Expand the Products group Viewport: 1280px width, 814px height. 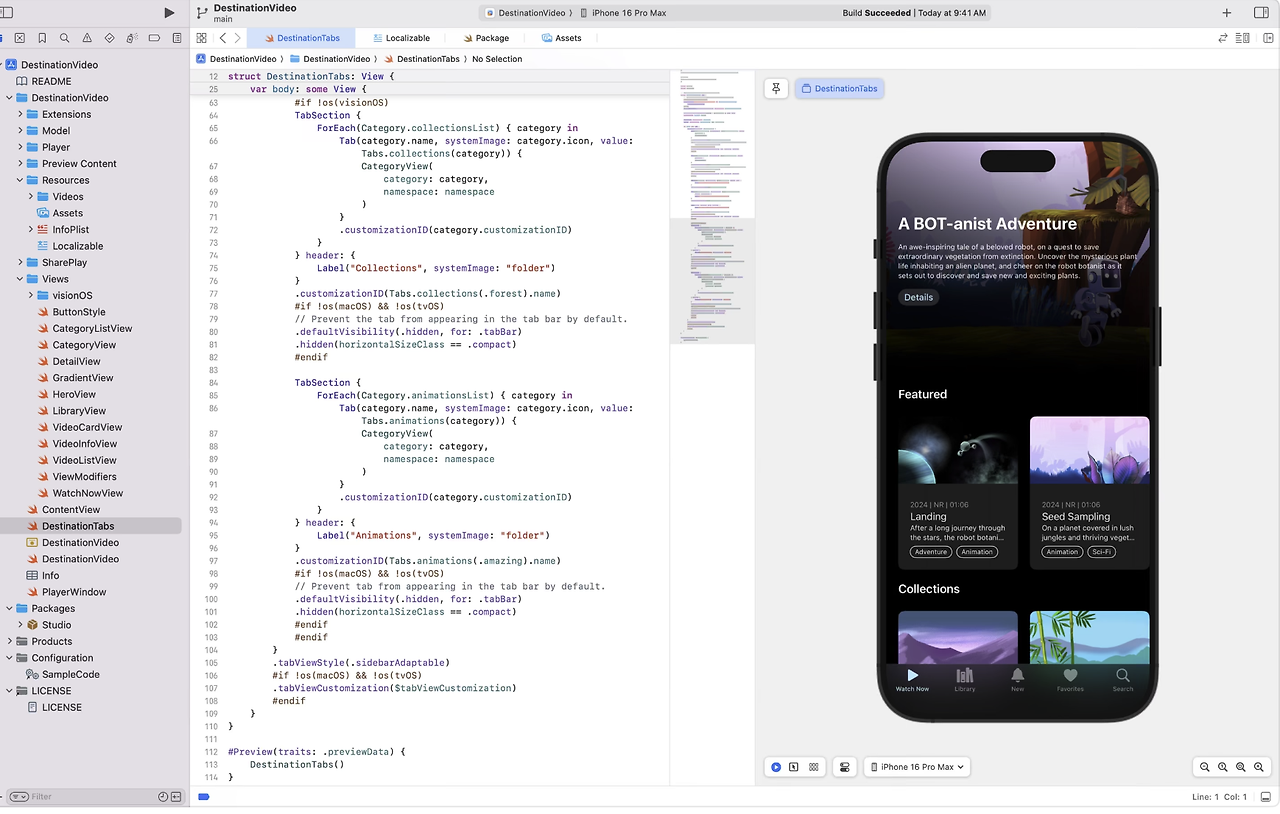click(x=9, y=641)
